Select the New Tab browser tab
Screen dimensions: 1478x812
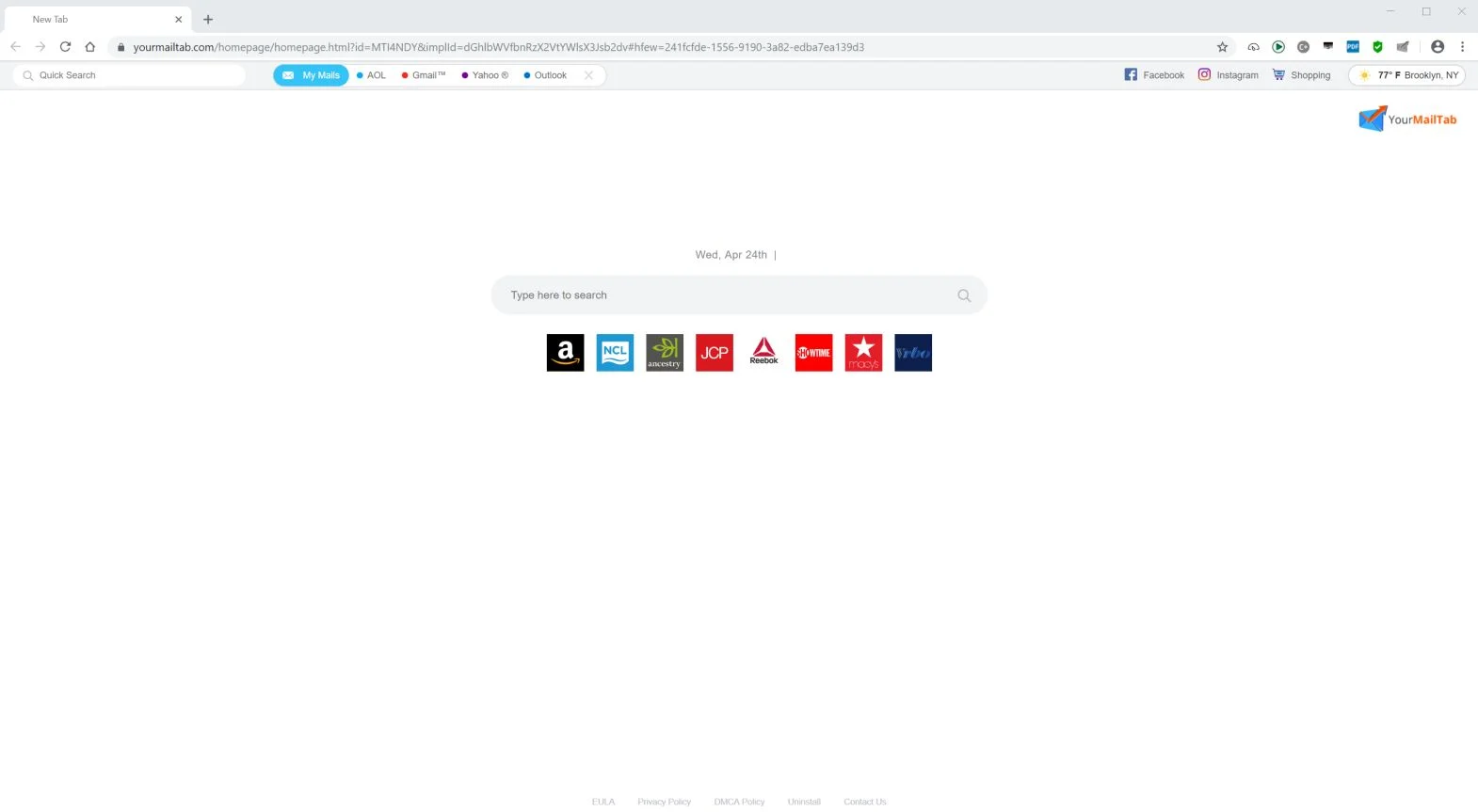98,19
